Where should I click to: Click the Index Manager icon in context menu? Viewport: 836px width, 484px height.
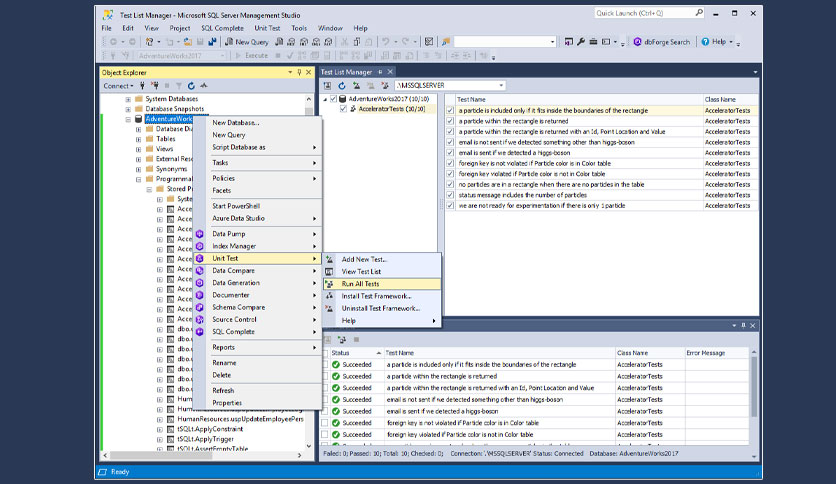[x=199, y=246]
